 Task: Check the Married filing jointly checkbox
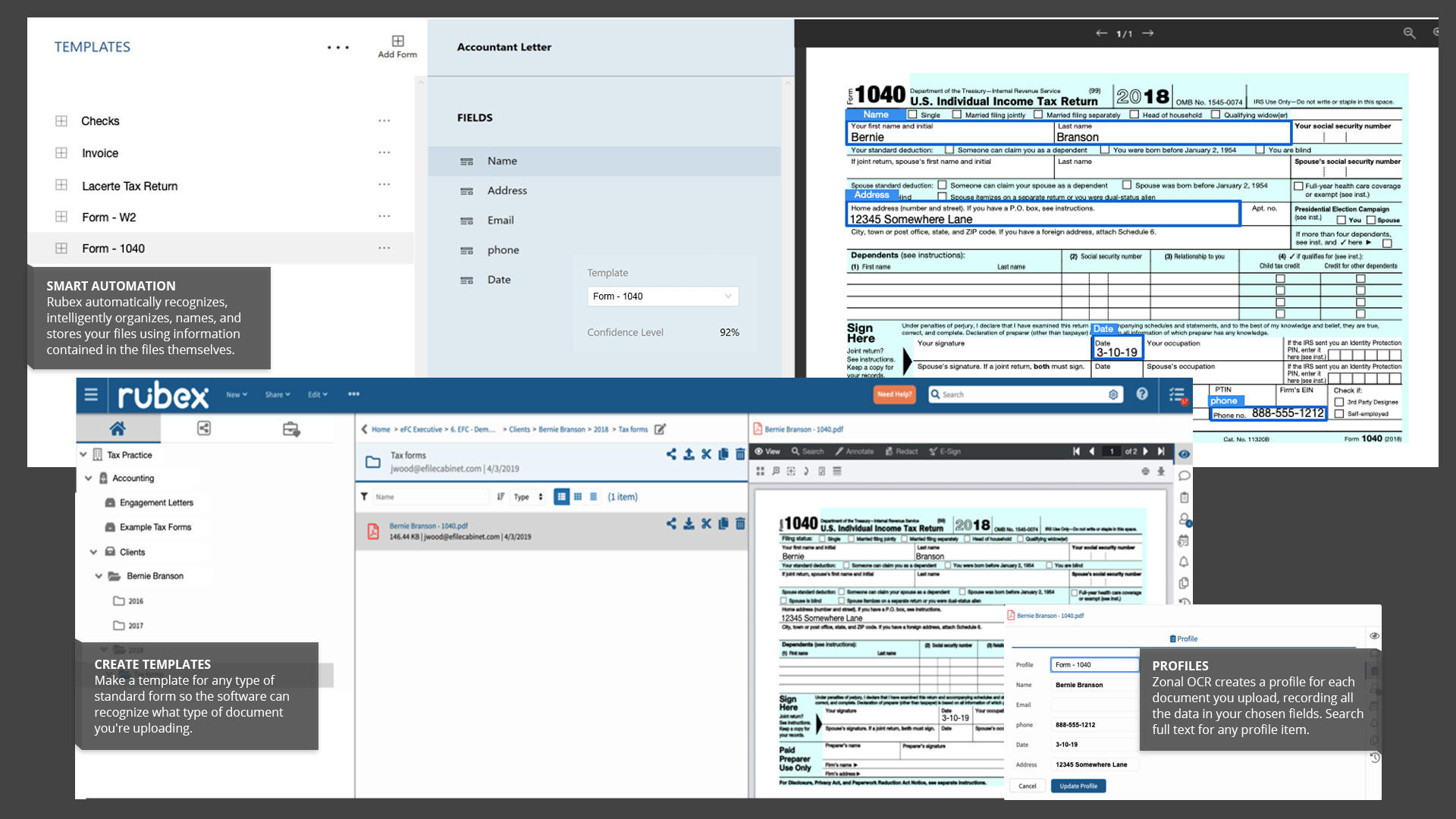pyautogui.click(x=957, y=115)
